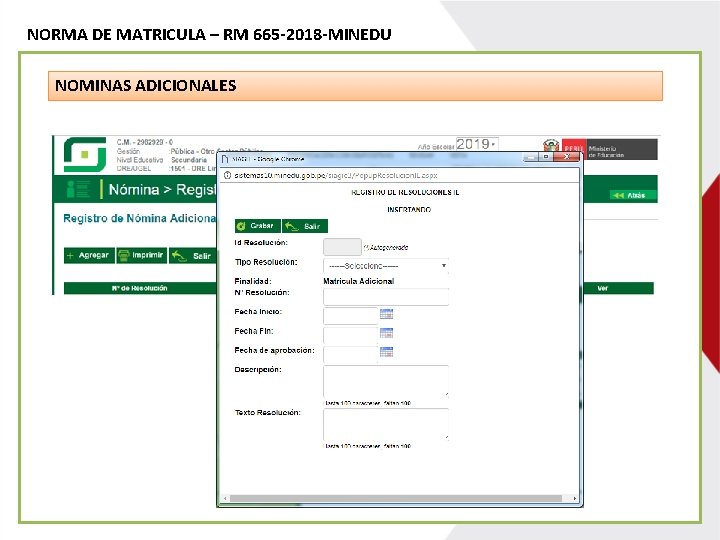The width and height of the screenshot is (720, 540).
Task: Maximize the popup Chrome window
Action: coord(546,157)
